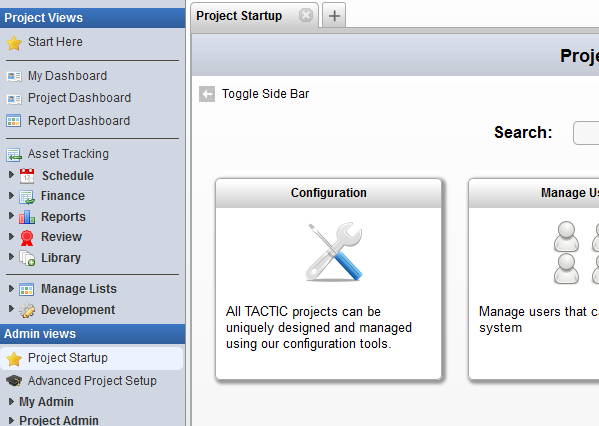Screen dimensions: 599x426
Task: Click into the Search input field
Action: click(x=586, y=133)
